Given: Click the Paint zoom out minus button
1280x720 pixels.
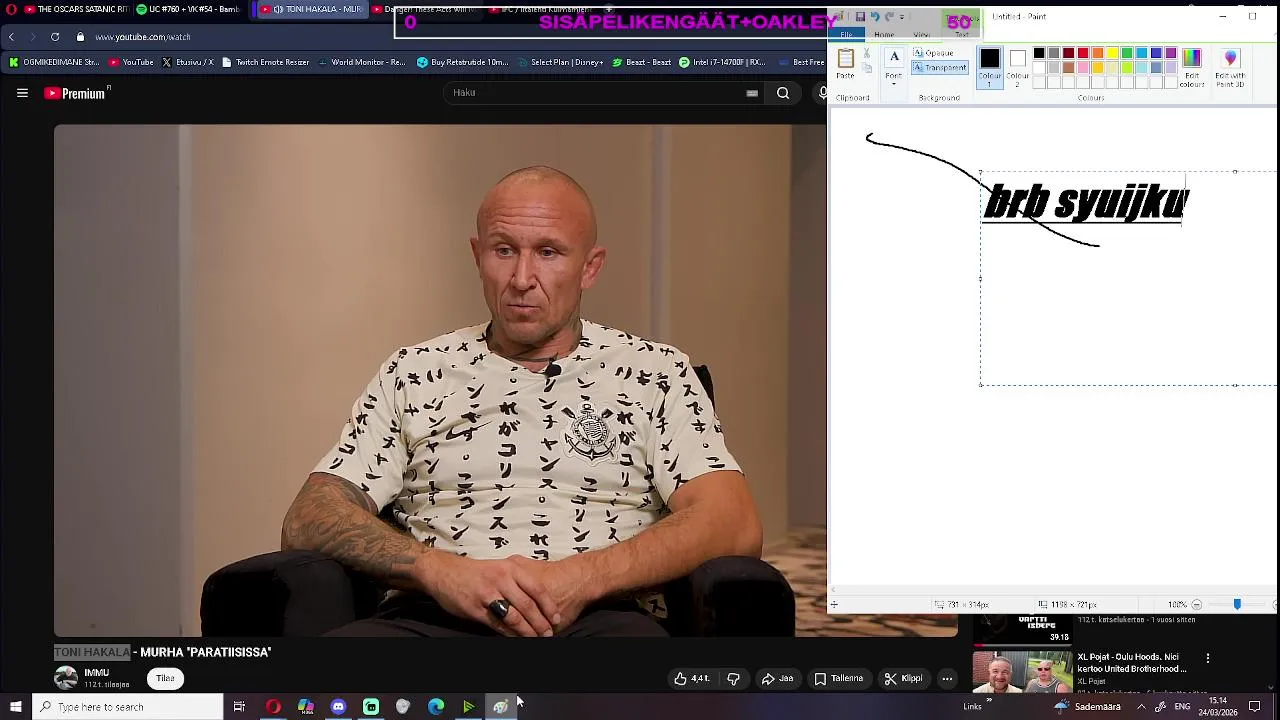Looking at the screenshot, I should [1196, 604].
